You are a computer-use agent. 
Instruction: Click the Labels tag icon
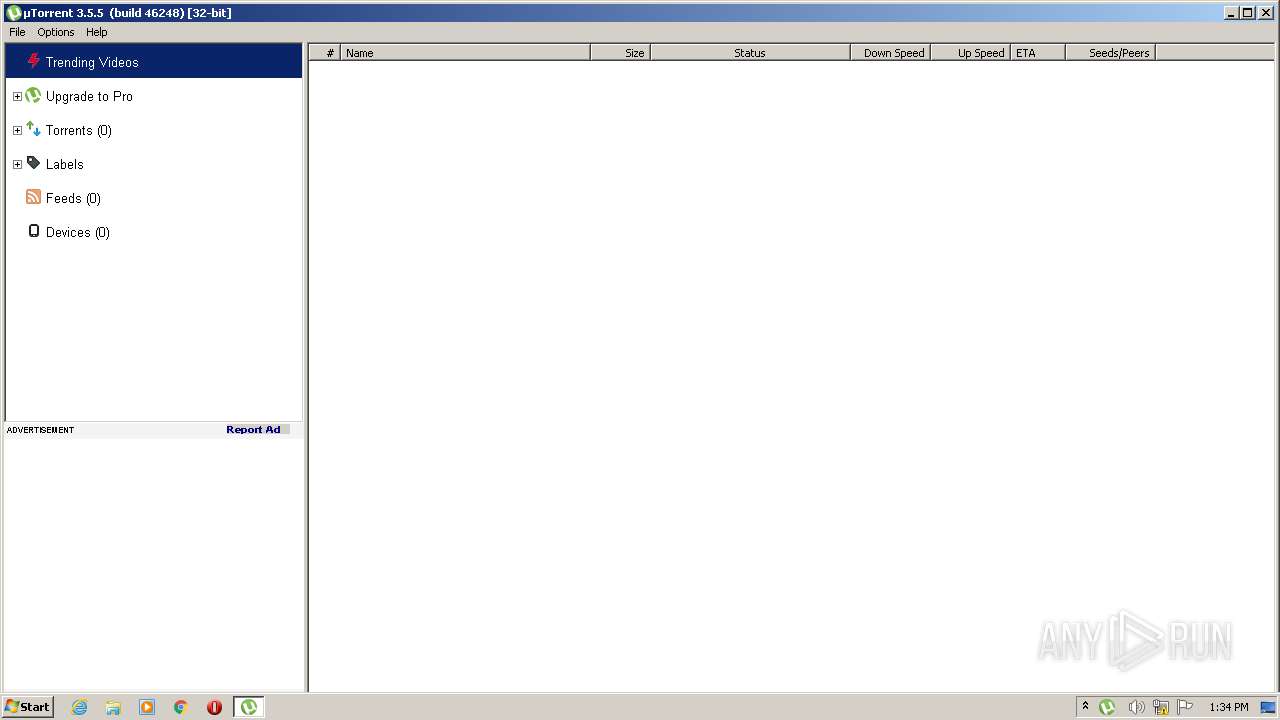(33, 163)
